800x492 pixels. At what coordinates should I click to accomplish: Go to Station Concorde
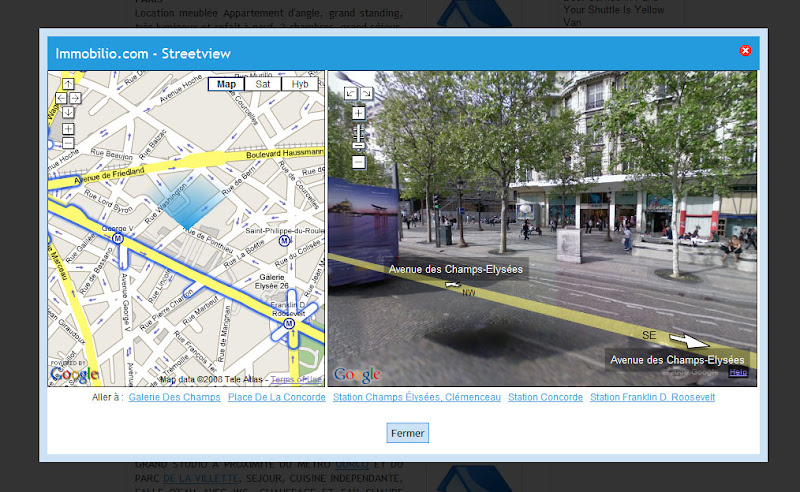[545, 397]
